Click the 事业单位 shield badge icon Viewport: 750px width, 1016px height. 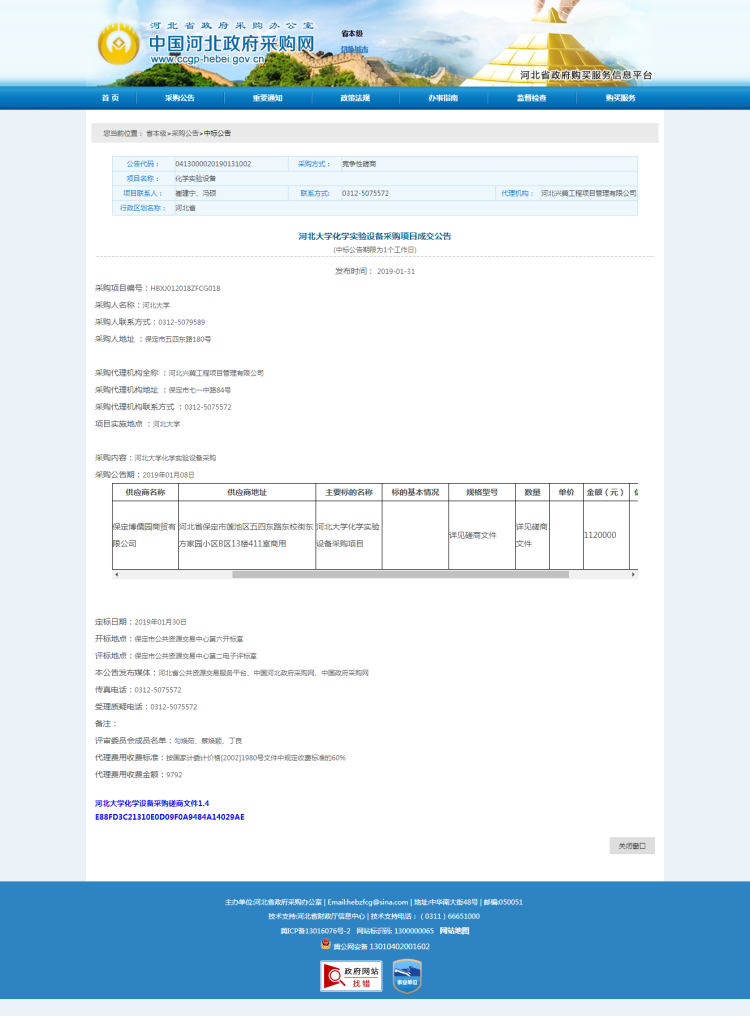pyautogui.click(x=407, y=976)
